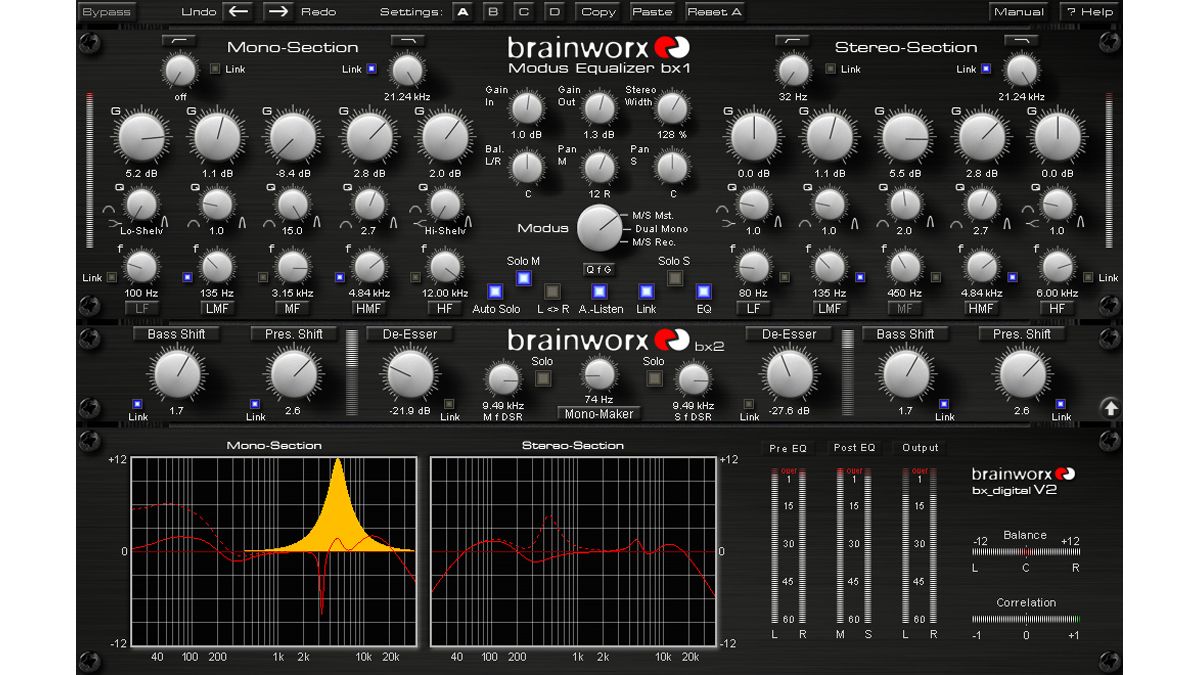Click the brainworx logo in the bx1 section
Screen dimensions: 1200x675
pos(583,46)
